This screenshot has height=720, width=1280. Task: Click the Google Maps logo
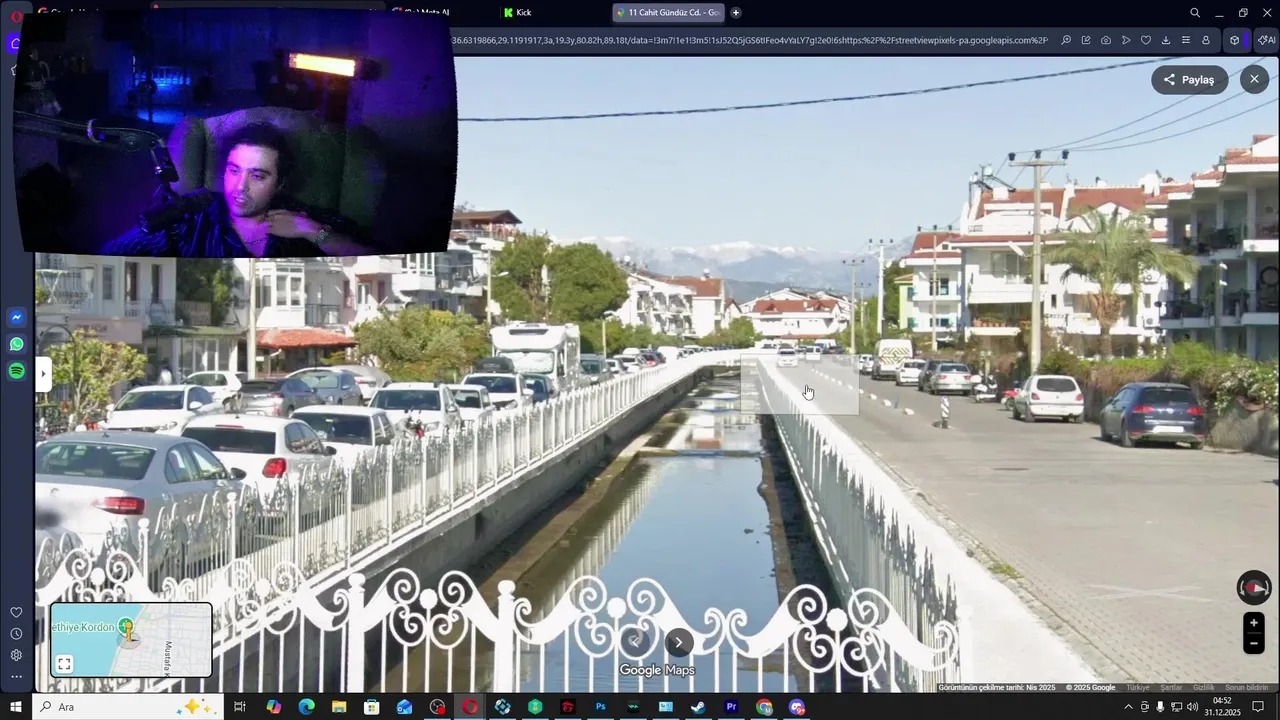657,670
